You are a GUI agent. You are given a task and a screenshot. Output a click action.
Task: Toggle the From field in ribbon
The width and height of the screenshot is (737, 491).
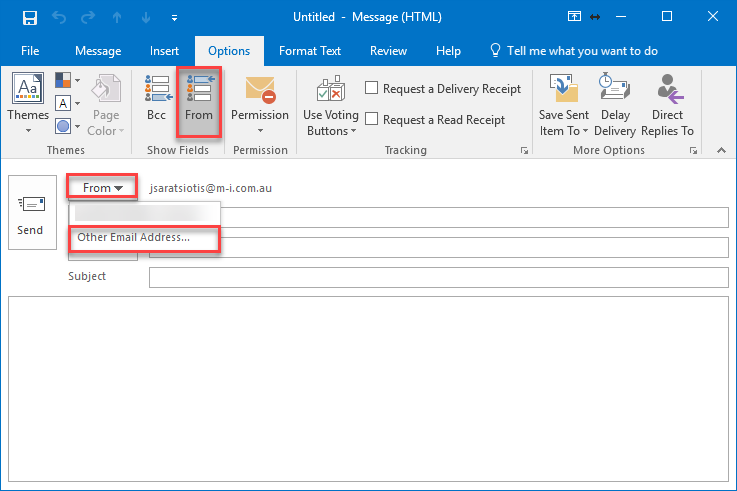point(199,102)
